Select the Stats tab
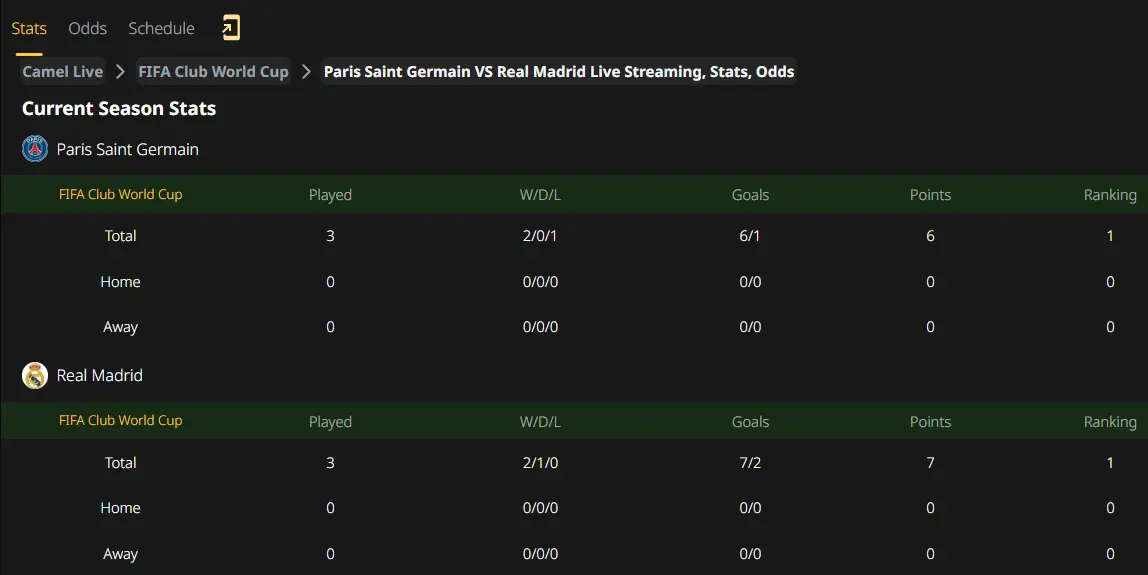Viewport: 1148px width, 575px height. [29, 28]
